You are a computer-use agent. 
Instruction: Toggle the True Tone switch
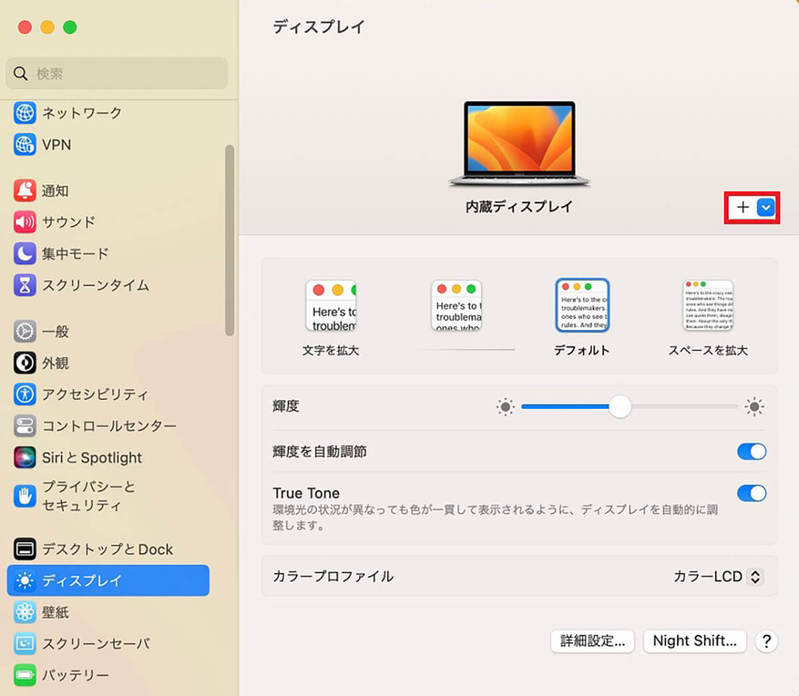coord(752,493)
